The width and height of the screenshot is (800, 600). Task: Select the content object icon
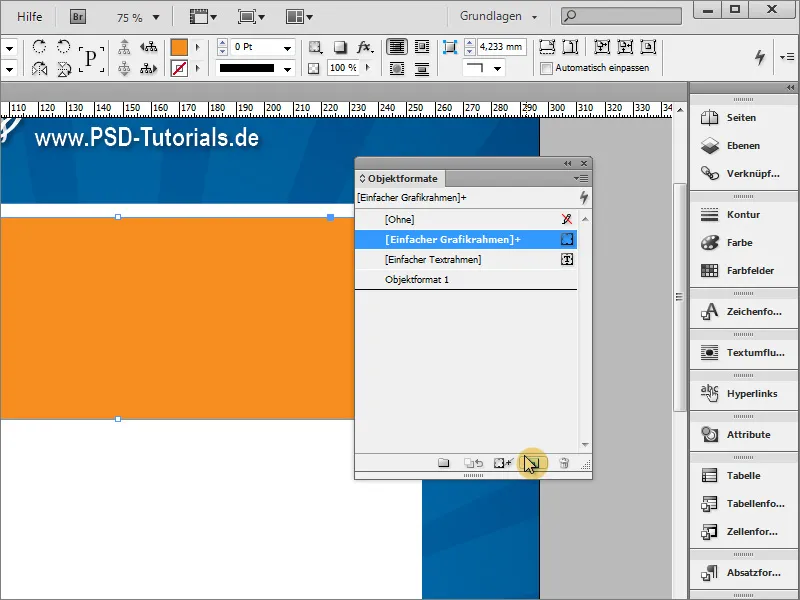pos(124,68)
